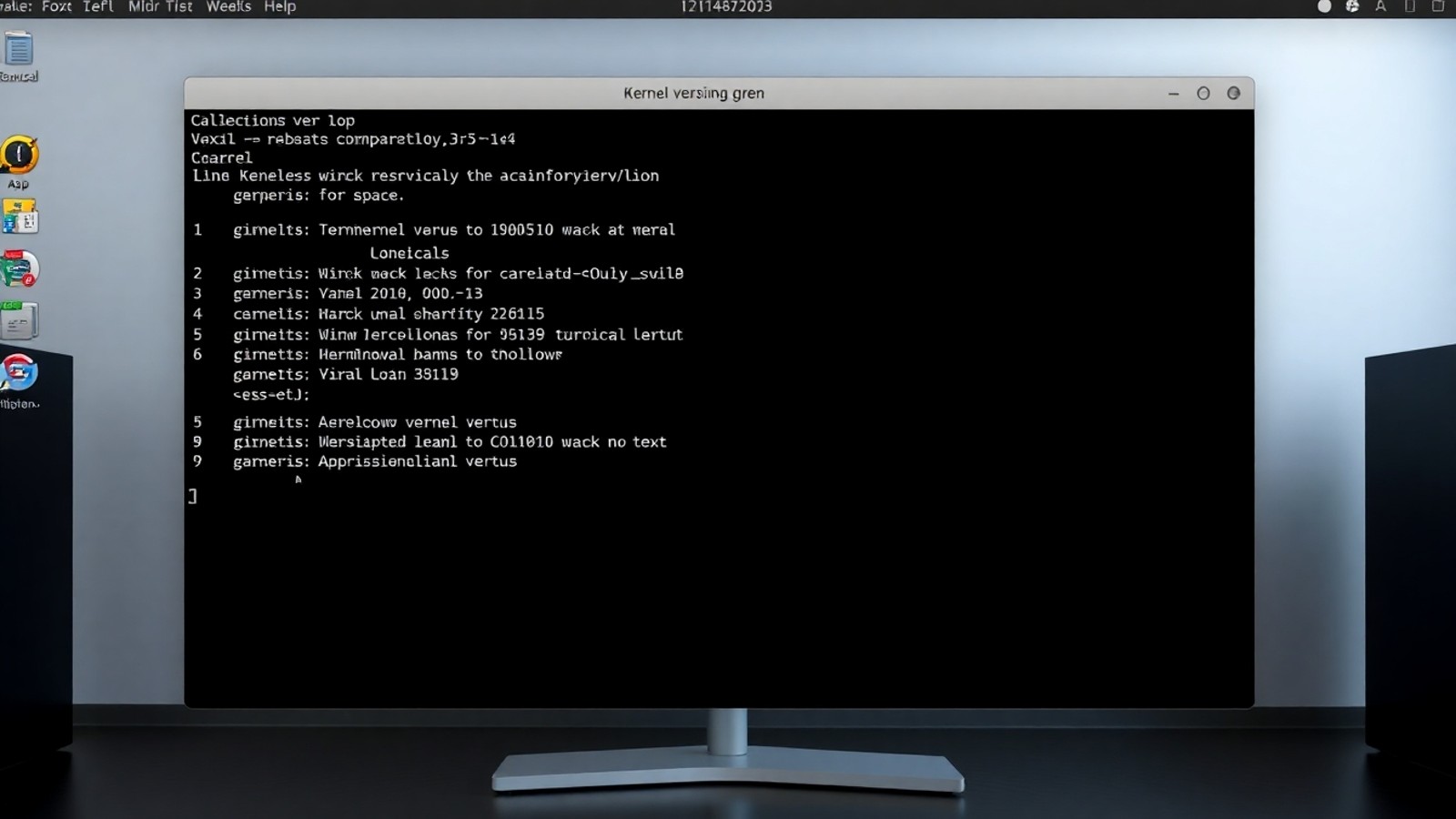This screenshot has width=1456, height=819.
Task: Click the word Coarrel in terminal
Action: pyautogui.click(x=221, y=157)
